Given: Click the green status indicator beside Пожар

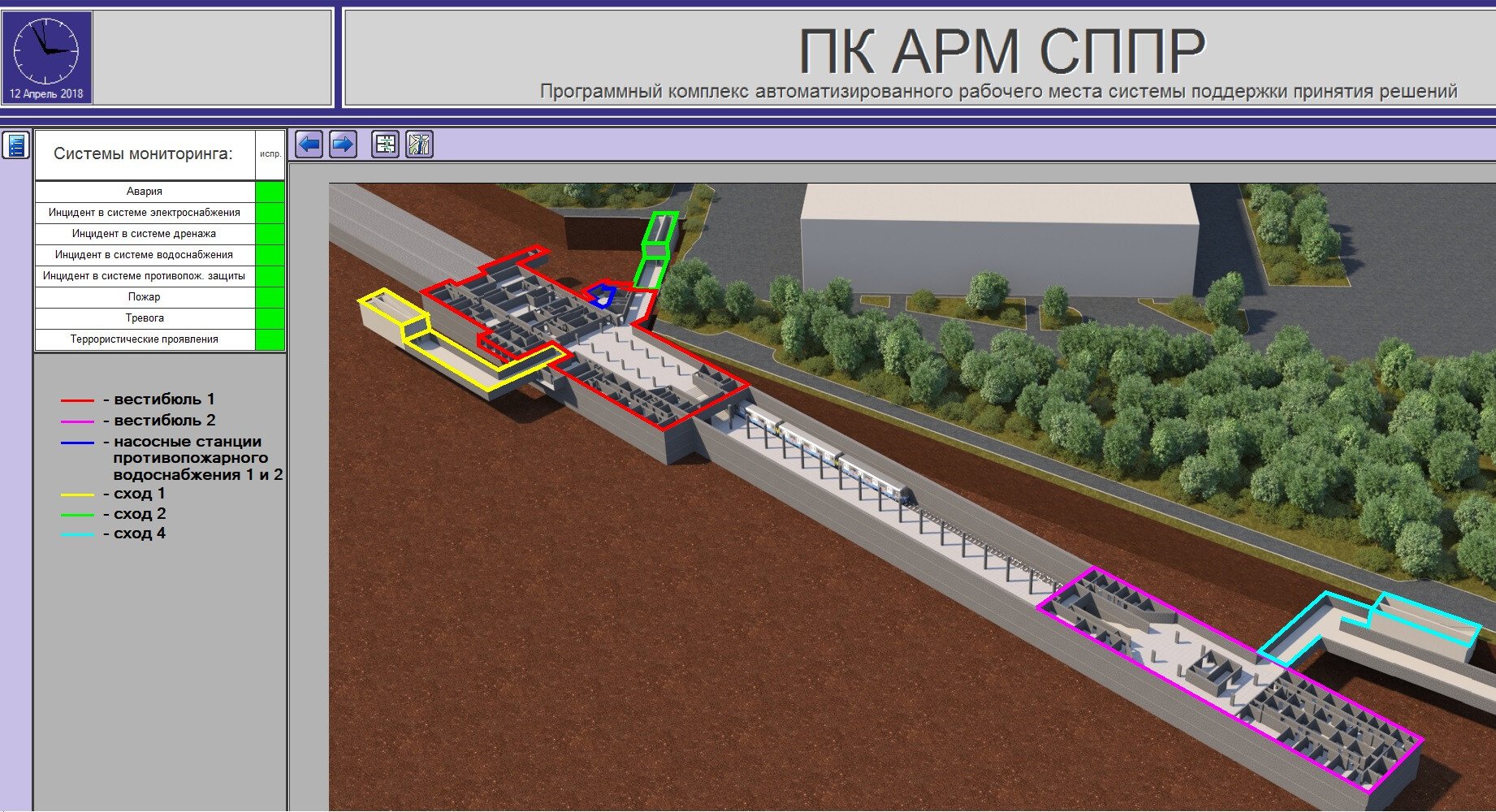Looking at the screenshot, I should [x=270, y=297].
